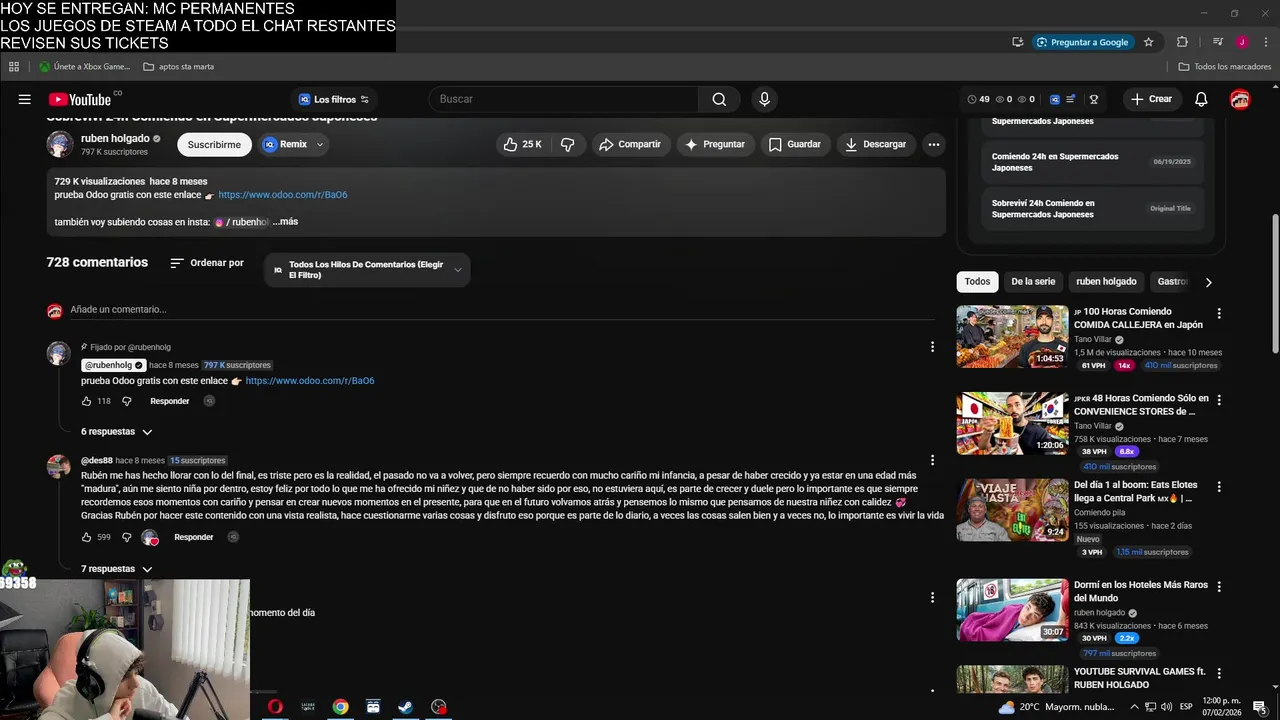The width and height of the screenshot is (1280, 720).
Task: Open 100 Horas Comiendo video thumbnail
Action: [x=1012, y=336]
